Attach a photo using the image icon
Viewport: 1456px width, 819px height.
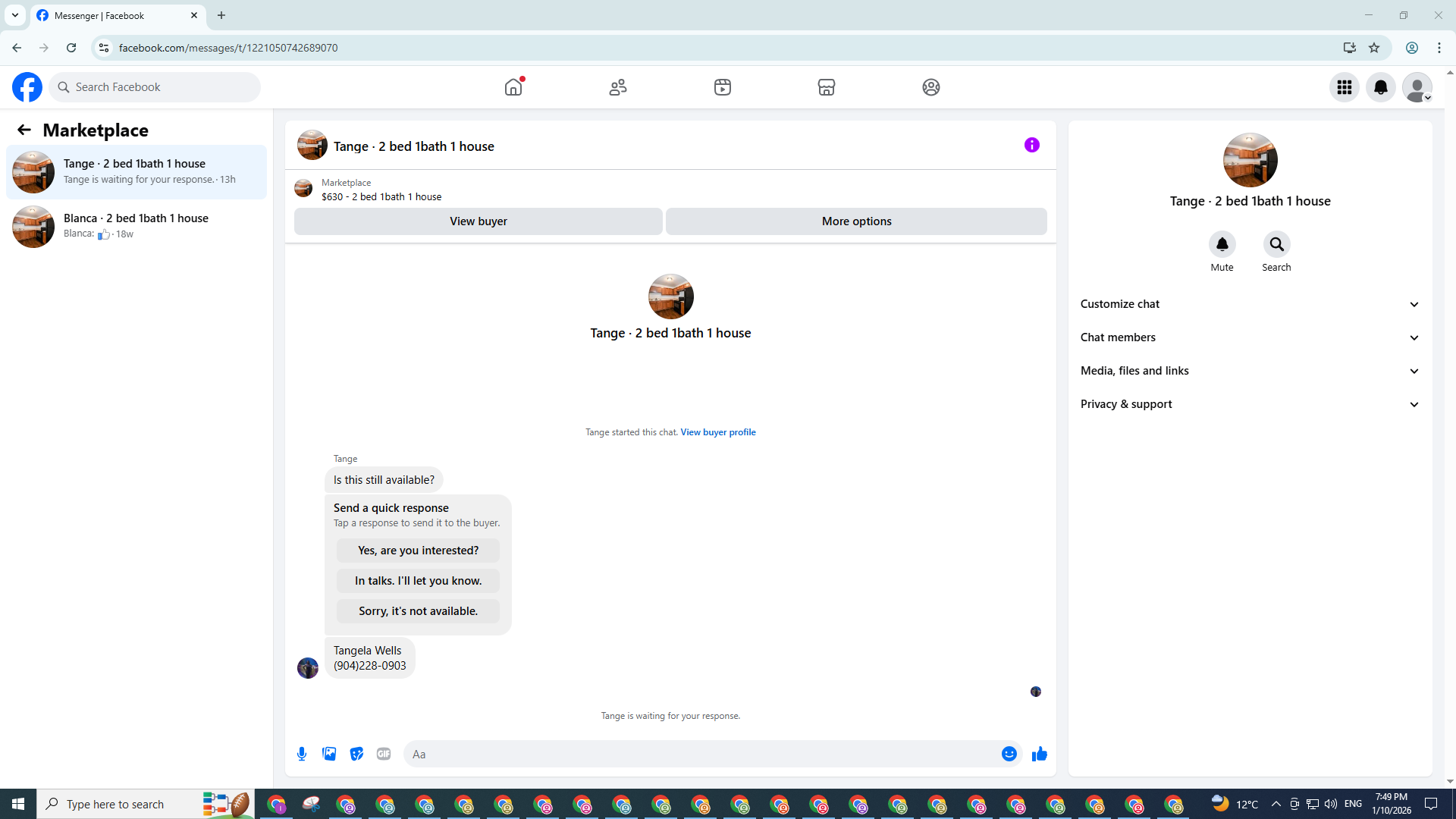(329, 754)
